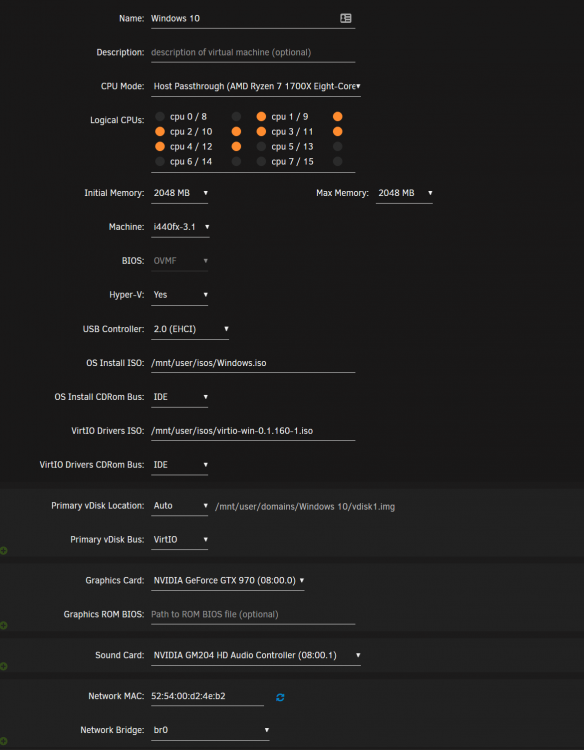
Task: Click the 'Graphics ROM BIOS:' label
Action: 104,615
